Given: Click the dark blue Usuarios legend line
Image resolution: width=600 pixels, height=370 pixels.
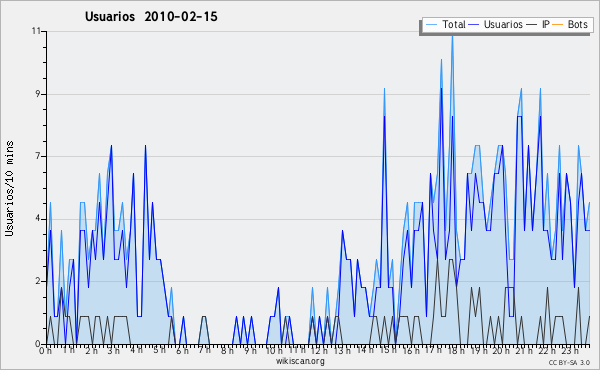Looking at the screenshot, I should click(474, 25).
